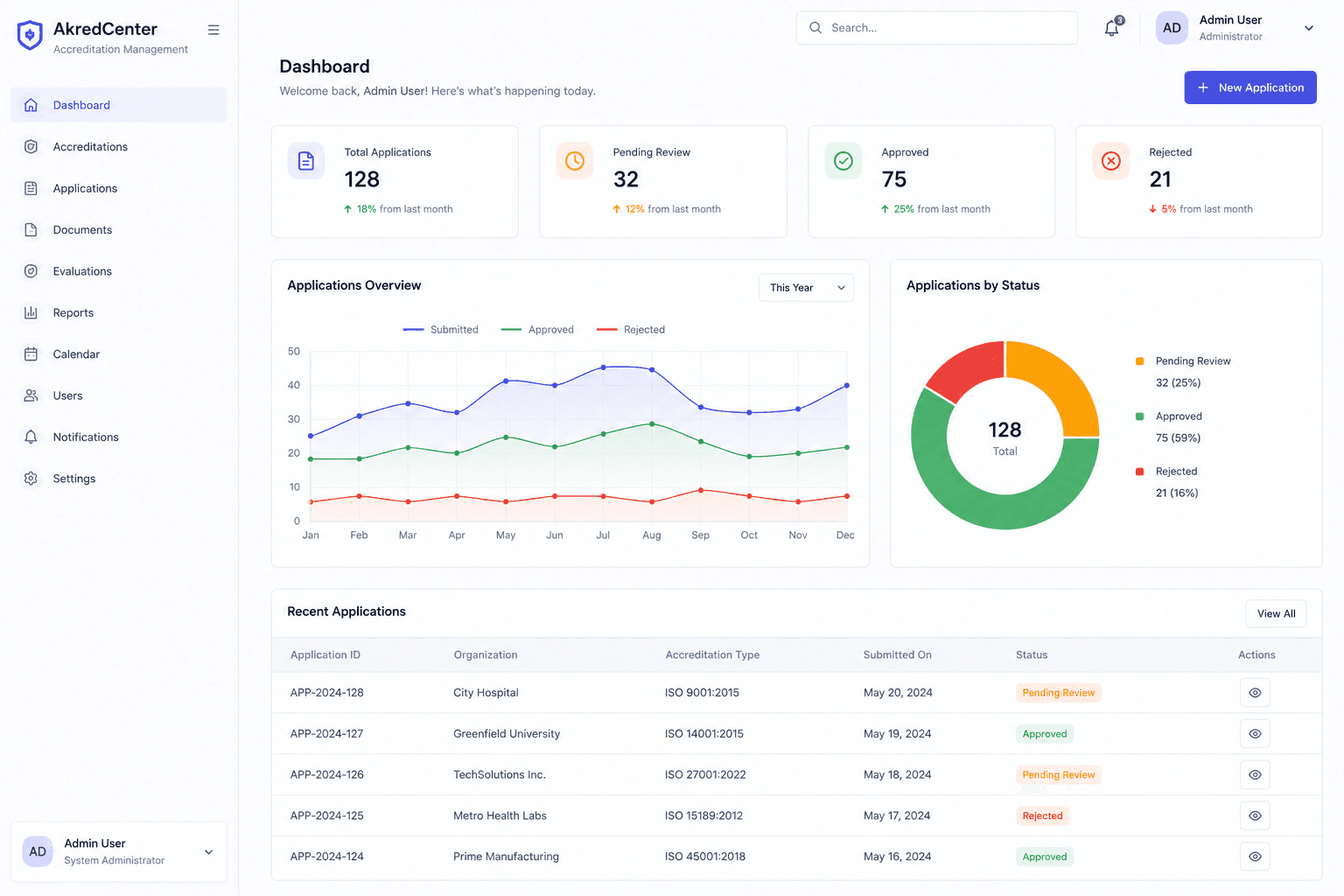This screenshot has height=896, width=1344.
Task: View application APP-2024-126 via eye icon
Action: (x=1255, y=775)
